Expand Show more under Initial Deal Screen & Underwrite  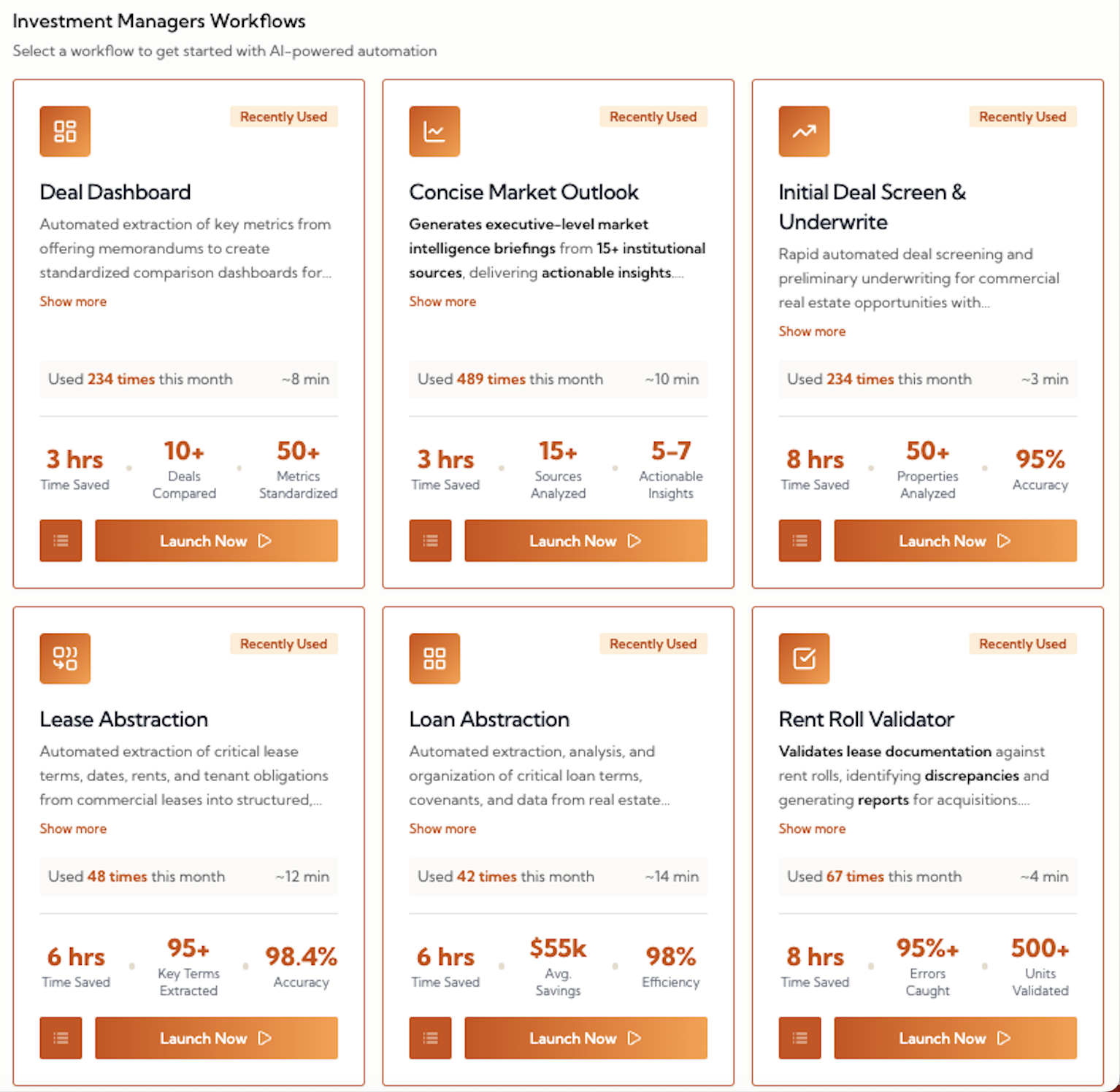click(x=812, y=331)
